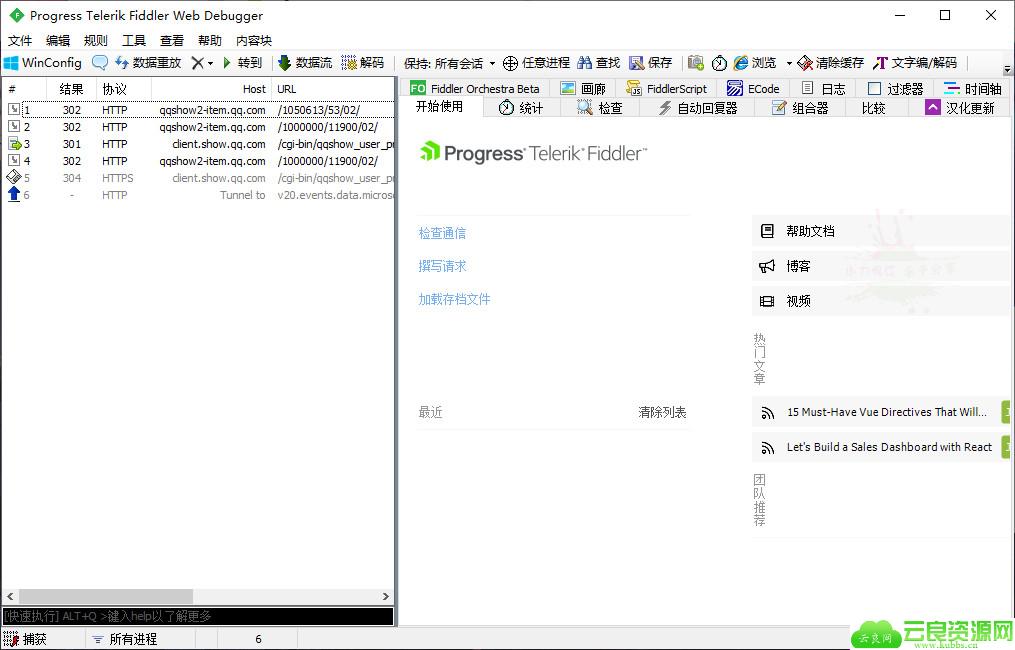Select session 6 Tunnel to row
The height and width of the screenshot is (650, 1015).
[x=198, y=195]
